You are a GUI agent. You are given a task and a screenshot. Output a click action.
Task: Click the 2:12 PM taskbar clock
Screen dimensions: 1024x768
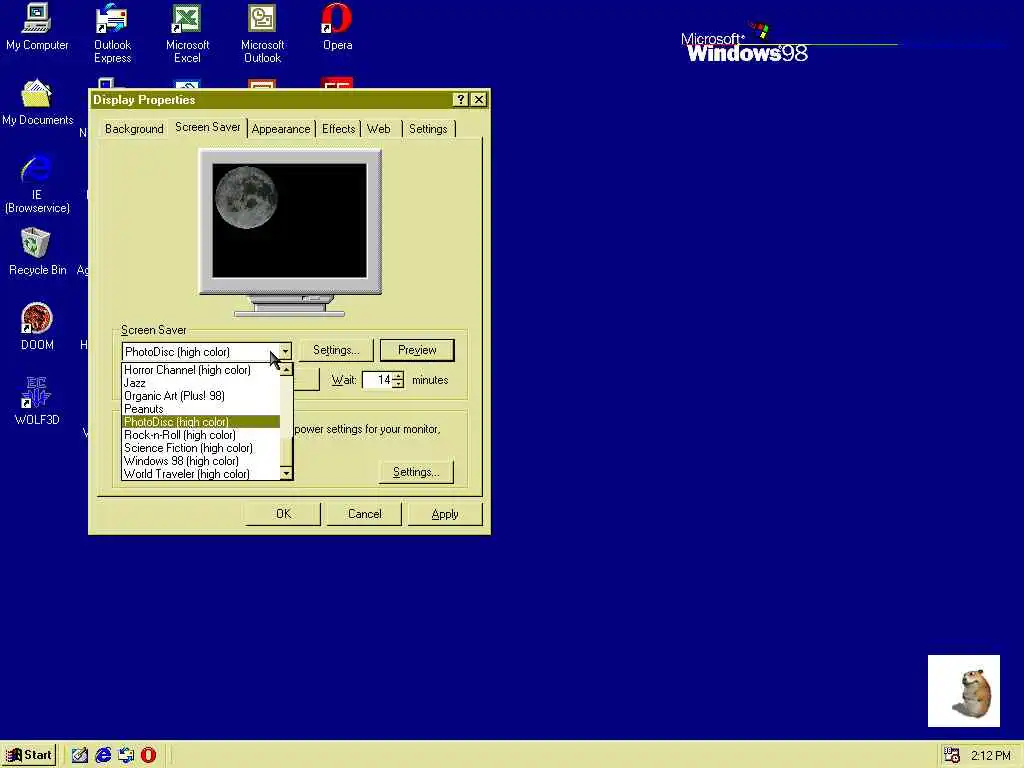(991, 756)
